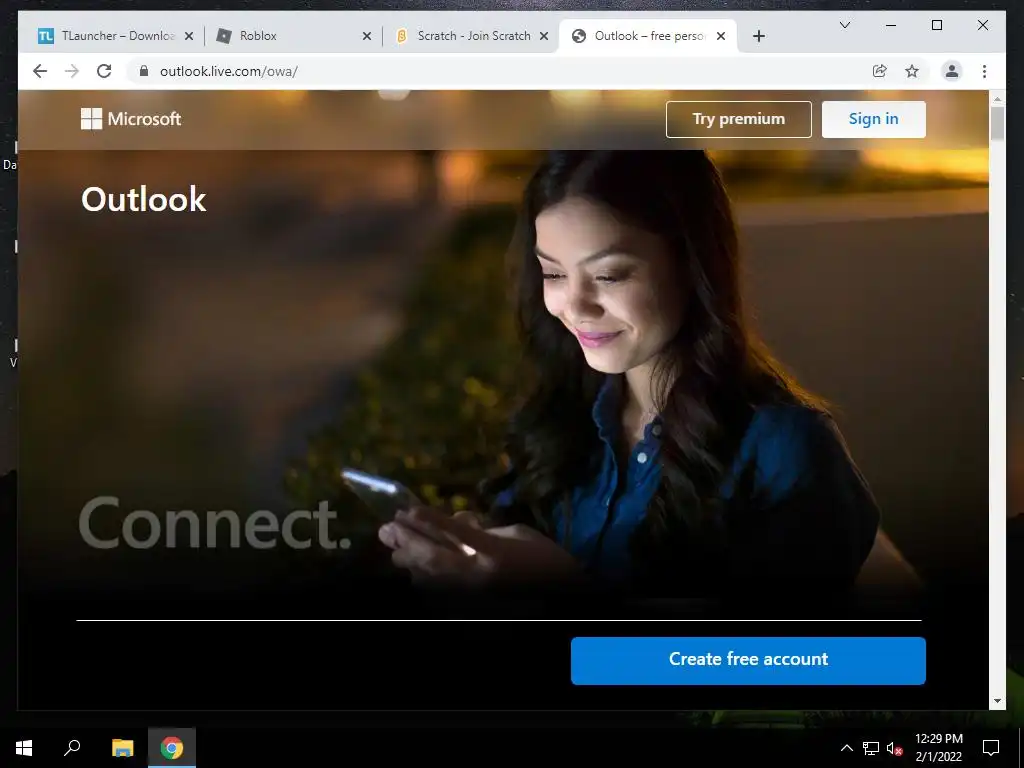Click the scrollbar down arrow

997,701
